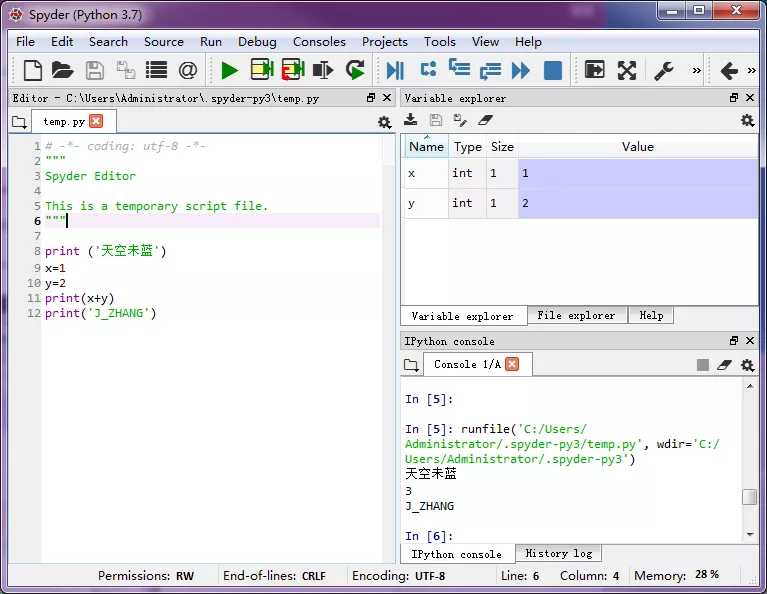Switch to History log tab

pyautogui.click(x=559, y=553)
